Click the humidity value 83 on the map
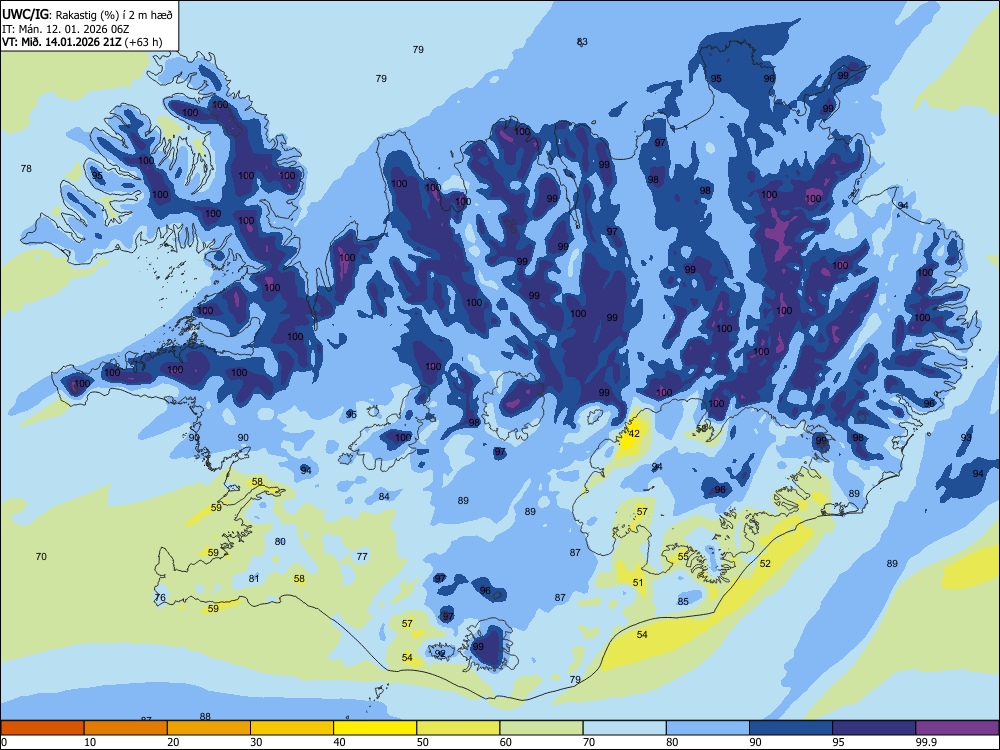Viewport: 1000px width, 750px height. 582,41
